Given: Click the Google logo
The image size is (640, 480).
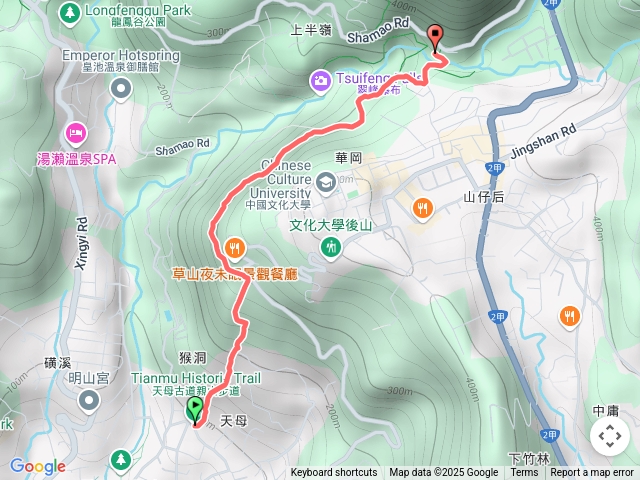Looking at the screenshot, I should 38,466.
